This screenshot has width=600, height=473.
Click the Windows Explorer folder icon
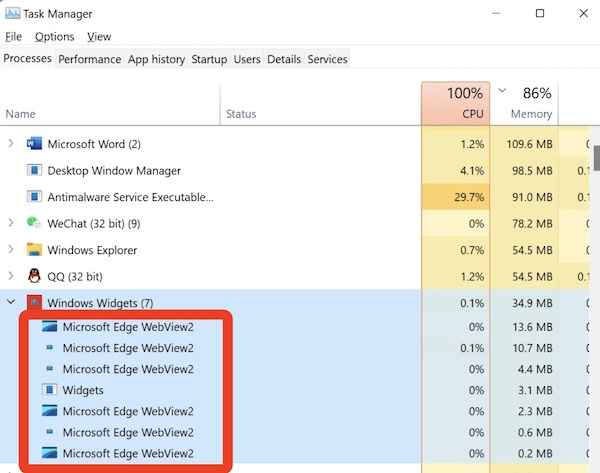click(x=35, y=250)
